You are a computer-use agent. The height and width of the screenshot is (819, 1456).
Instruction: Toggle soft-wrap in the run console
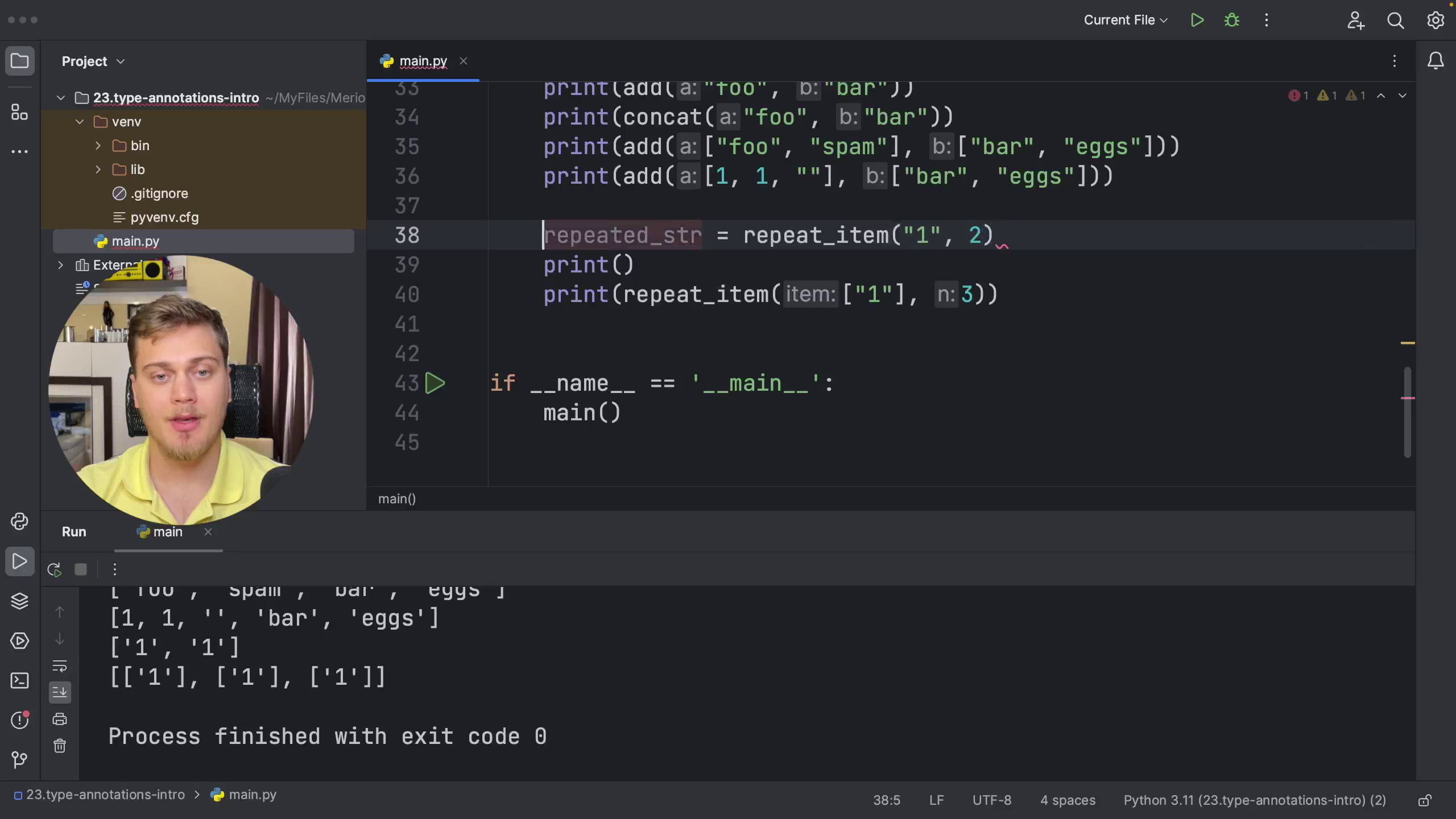tap(60, 665)
